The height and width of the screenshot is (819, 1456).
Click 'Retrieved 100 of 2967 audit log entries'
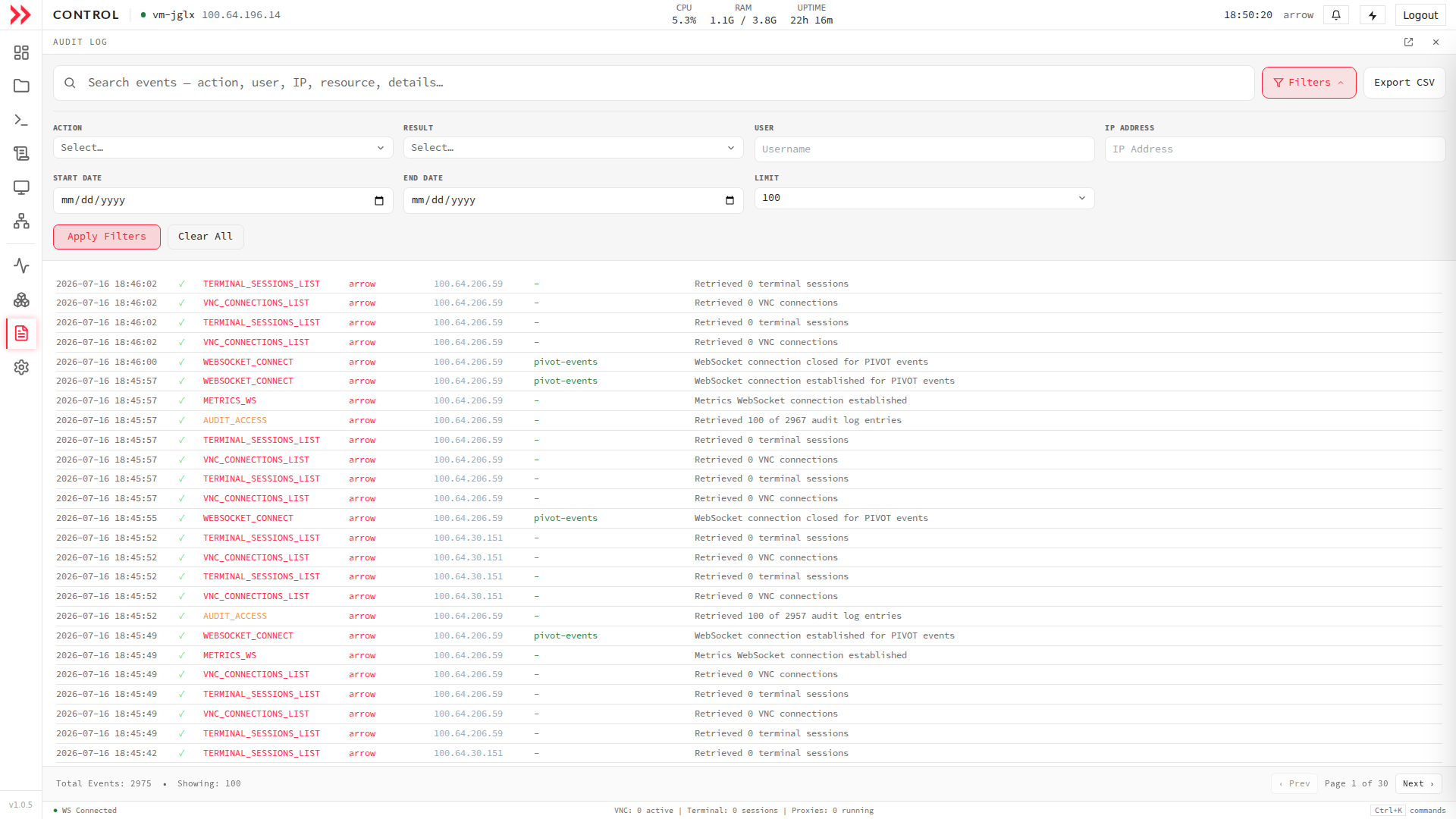(x=798, y=420)
